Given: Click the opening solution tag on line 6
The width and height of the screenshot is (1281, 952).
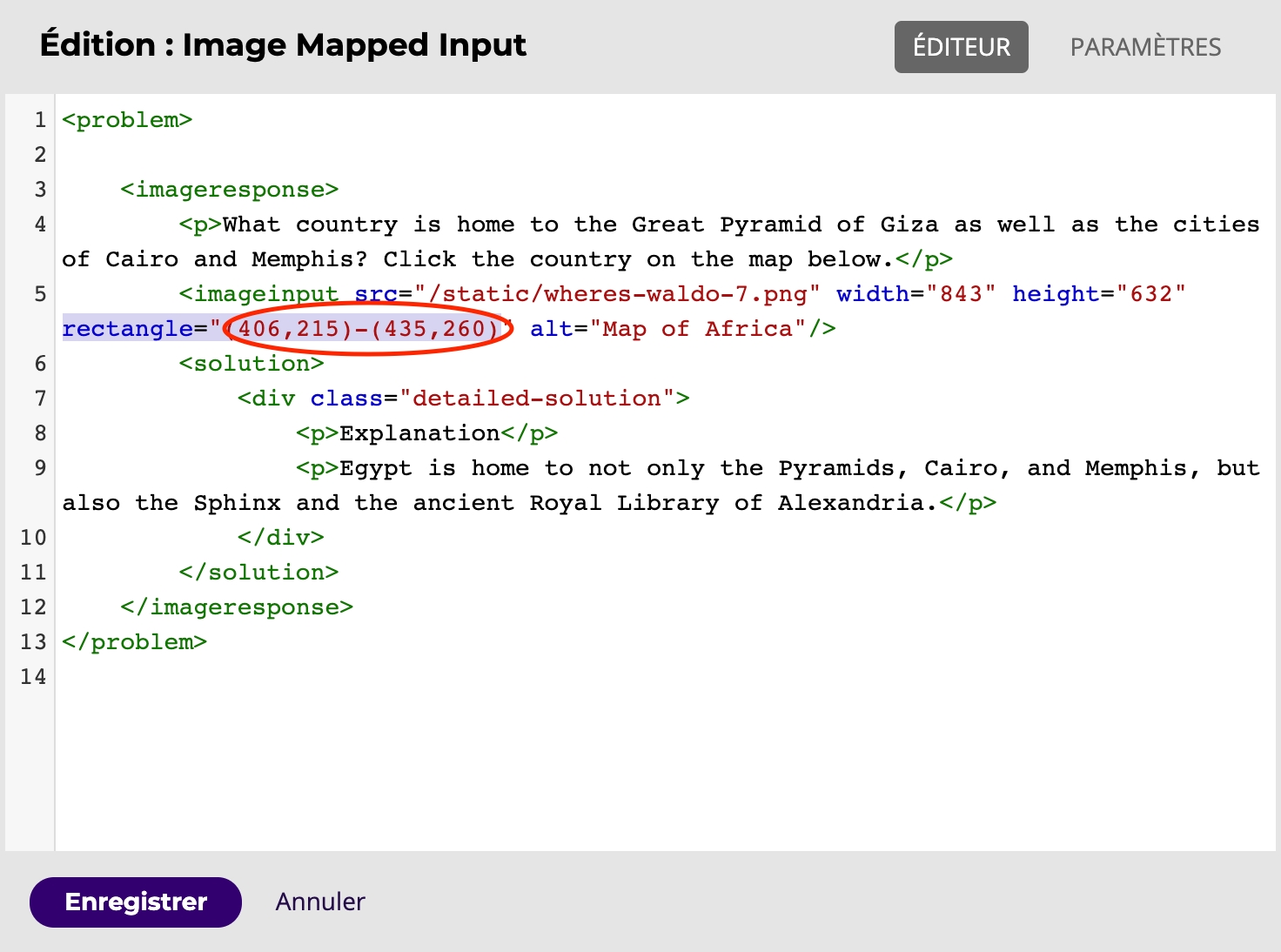Looking at the screenshot, I should coord(252,364).
